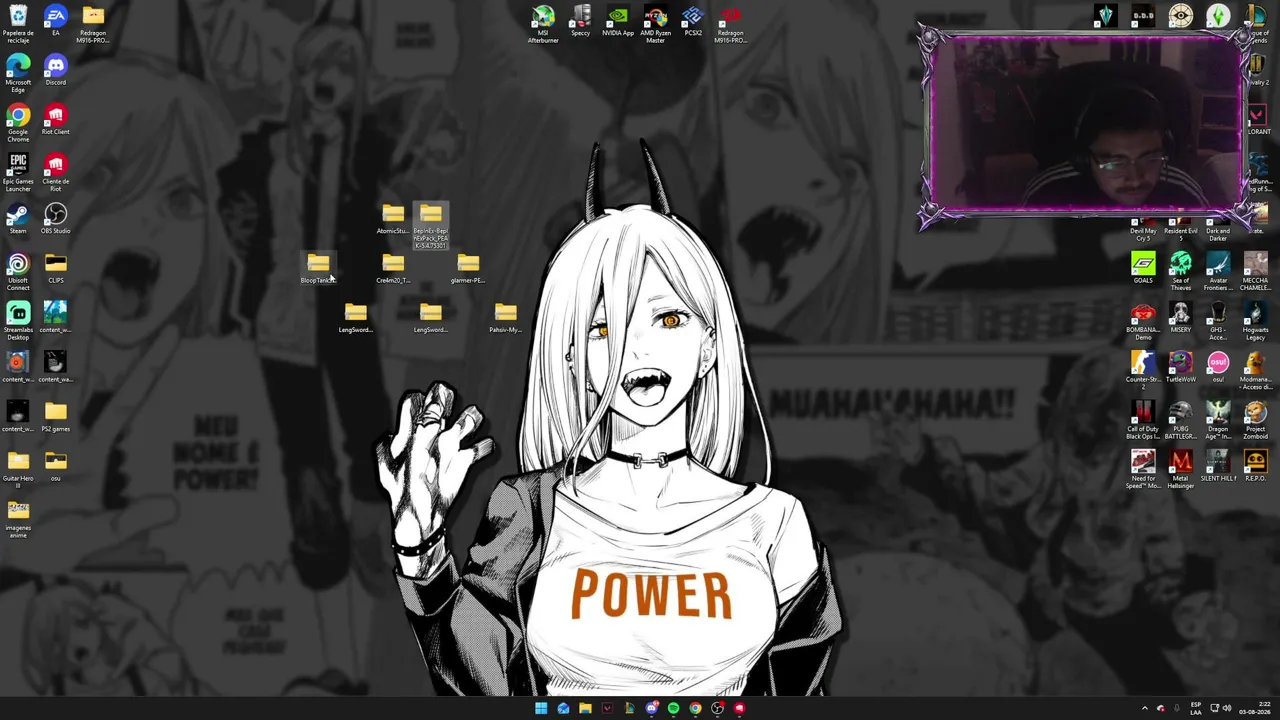Select the Discord desktop shortcut
The width and height of the screenshot is (1280, 720).
(x=55, y=70)
